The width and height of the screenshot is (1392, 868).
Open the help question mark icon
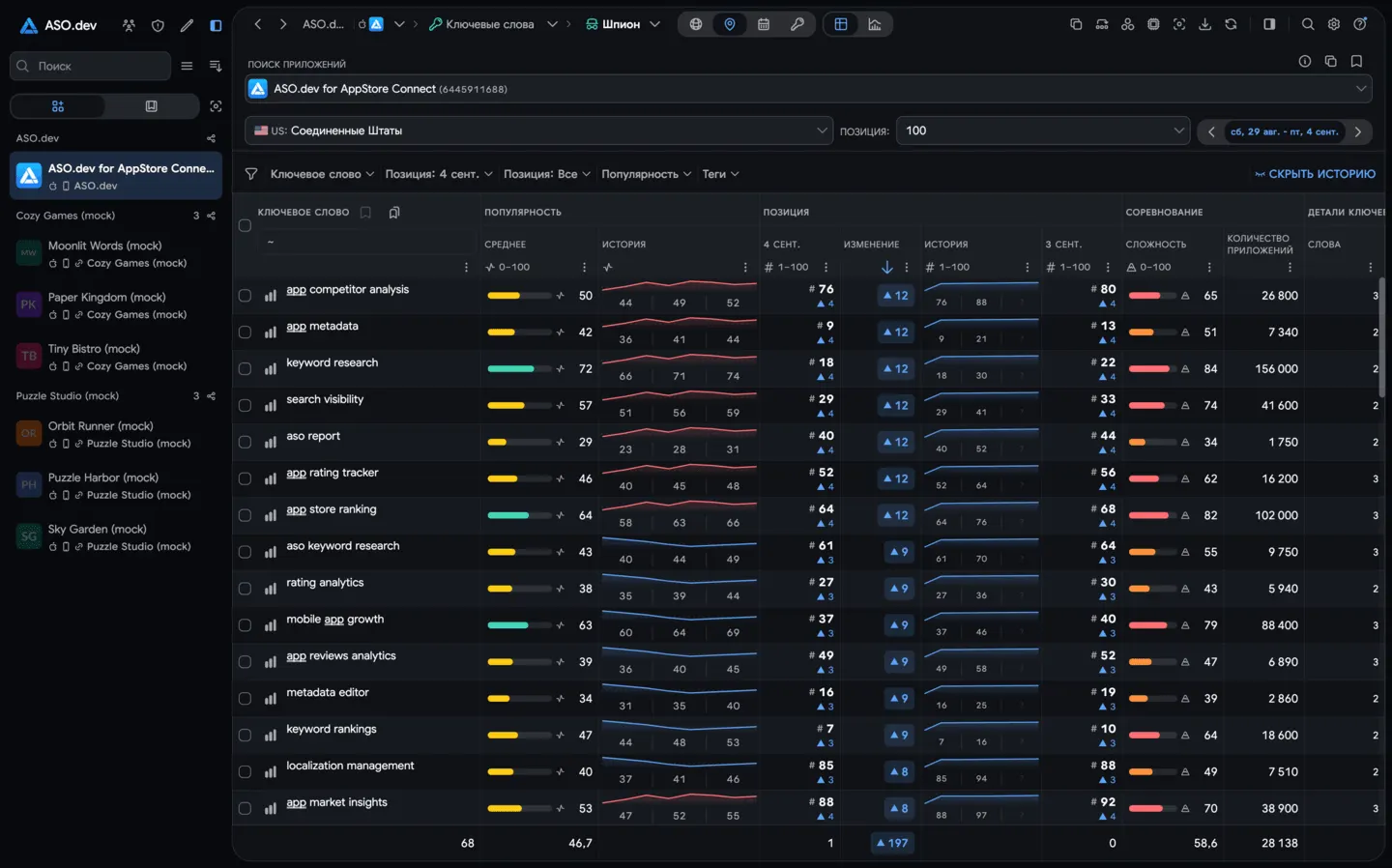(x=1360, y=24)
